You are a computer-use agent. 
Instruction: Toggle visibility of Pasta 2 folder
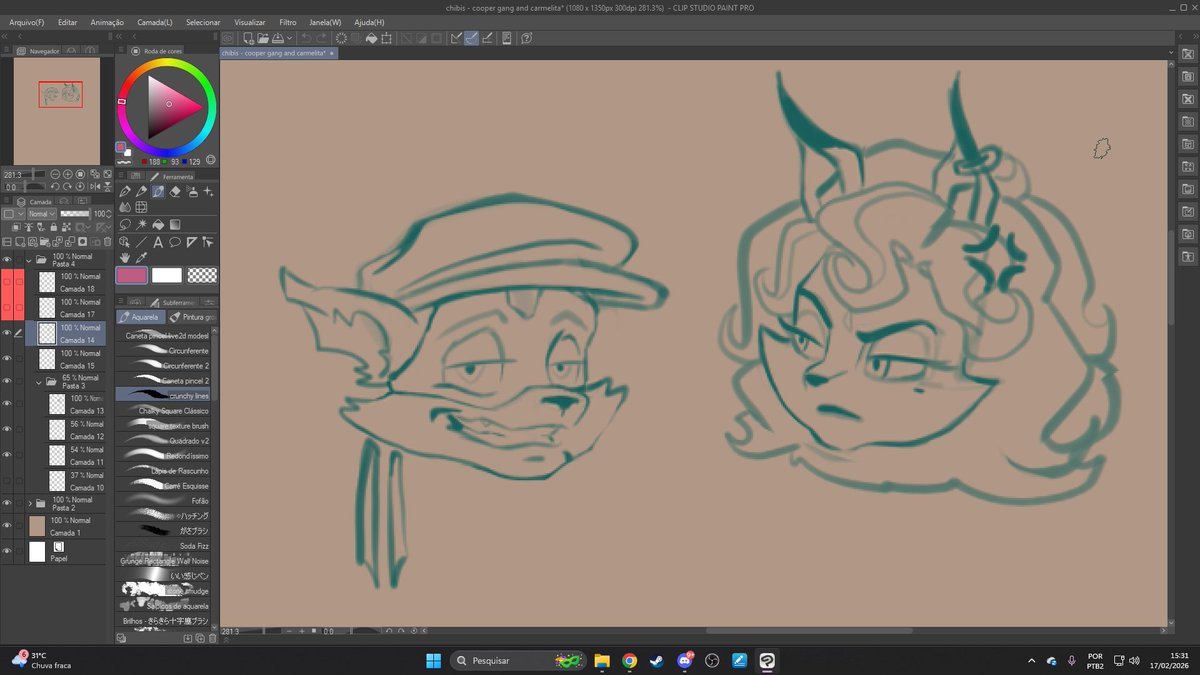coord(7,503)
